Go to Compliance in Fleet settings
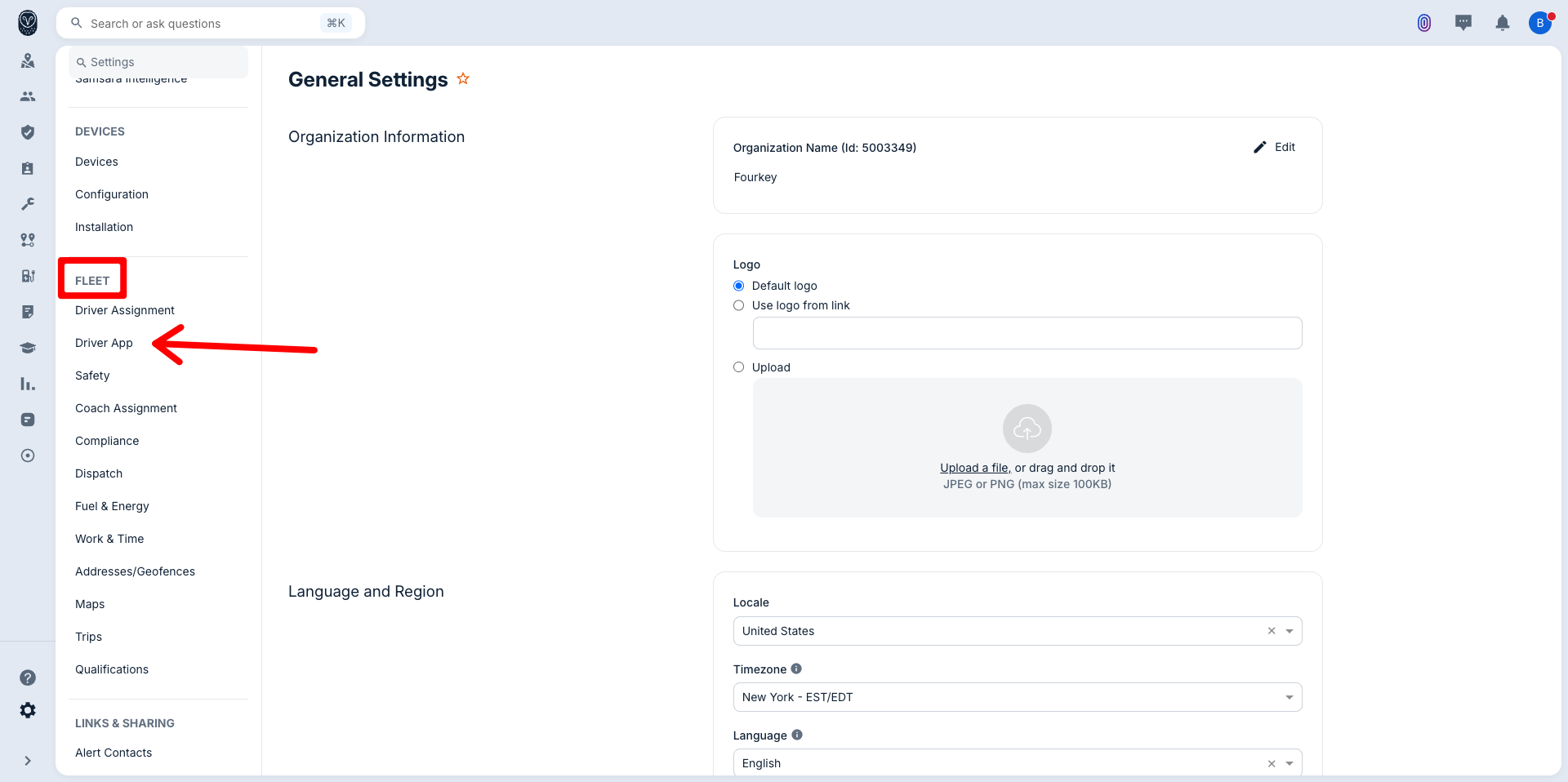Image resolution: width=1568 pixels, height=782 pixels. click(107, 441)
